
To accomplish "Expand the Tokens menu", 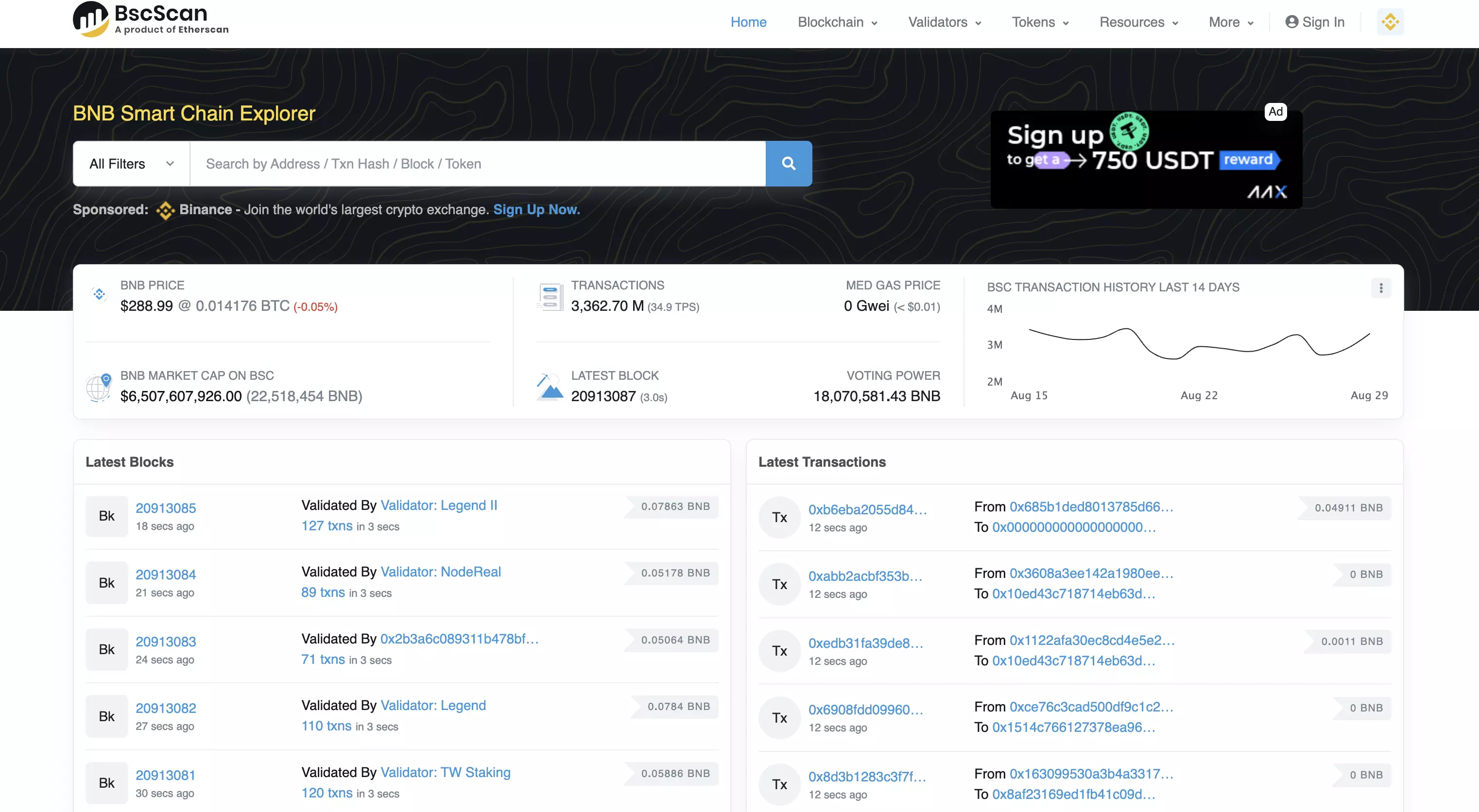I will [x=1040, y=22].
